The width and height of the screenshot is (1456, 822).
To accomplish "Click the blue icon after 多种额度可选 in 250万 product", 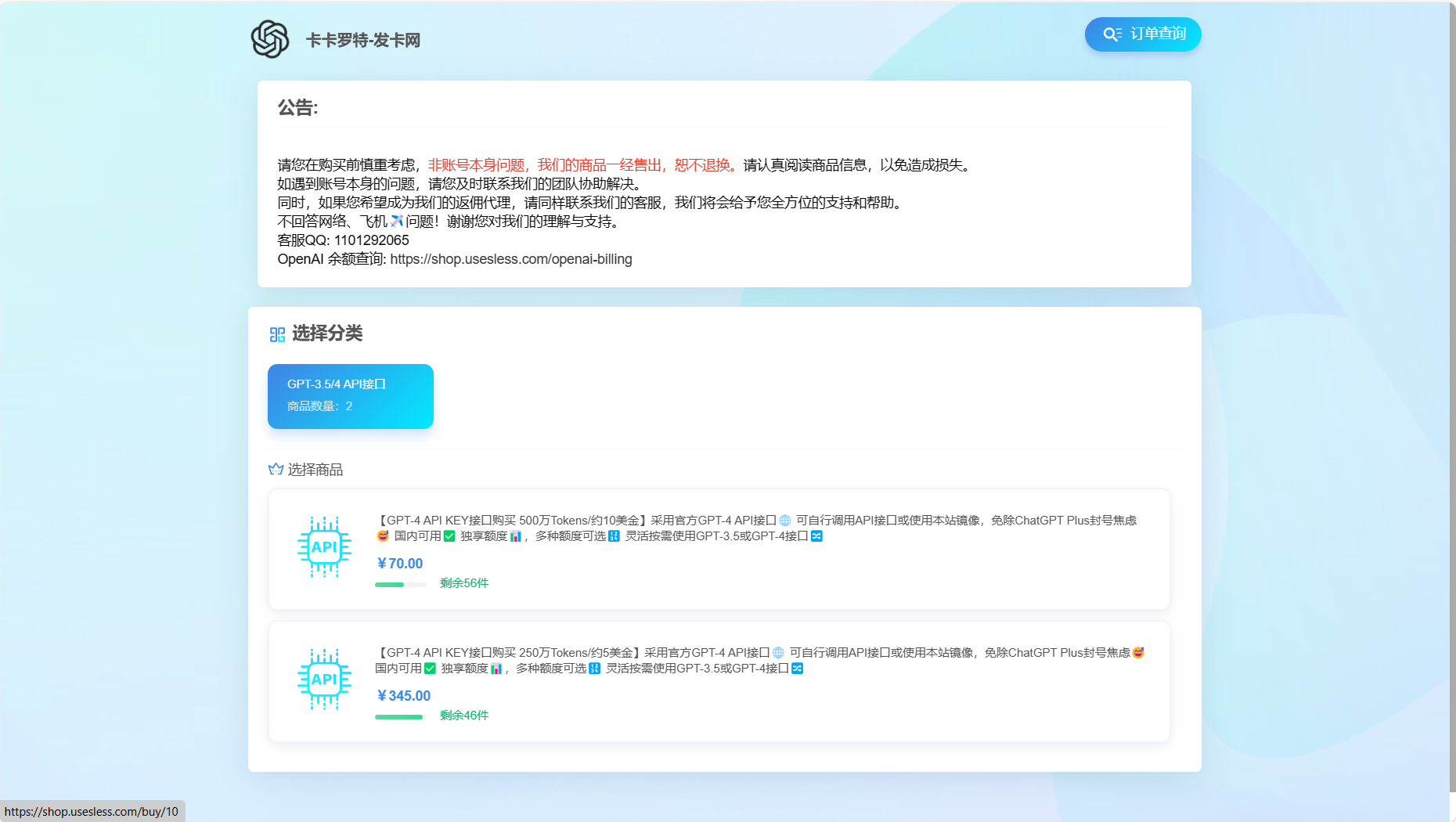I will pos(594,669).
